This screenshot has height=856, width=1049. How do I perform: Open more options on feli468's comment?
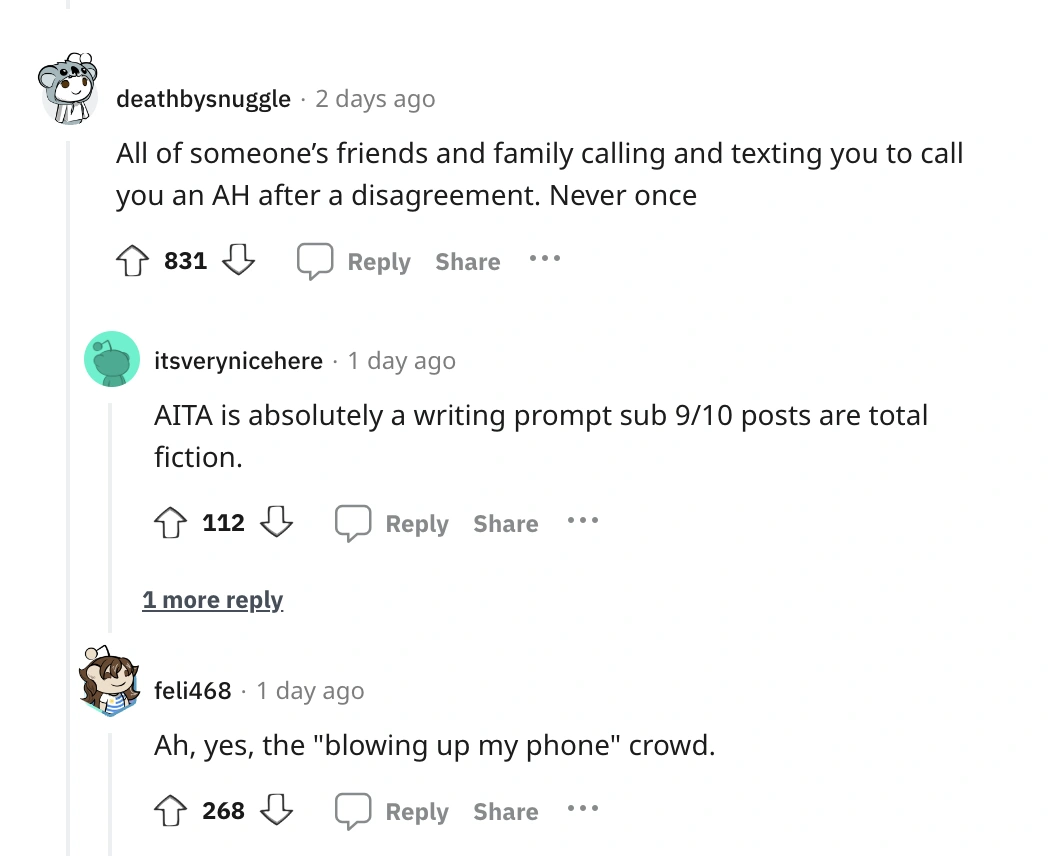(x=583, y=808)
